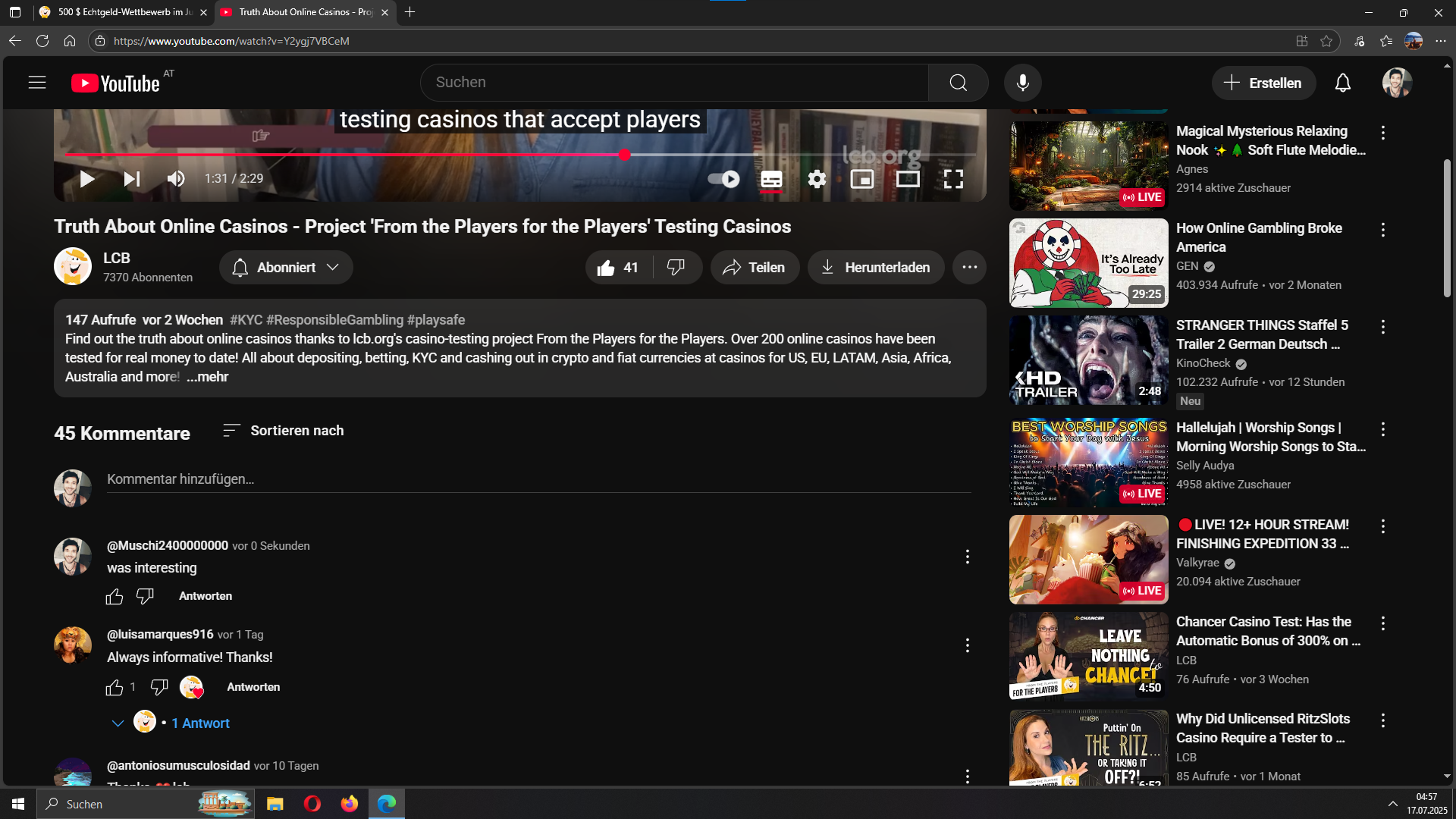Open the player settings gear
1456x819 pixels.
(817, 179)
